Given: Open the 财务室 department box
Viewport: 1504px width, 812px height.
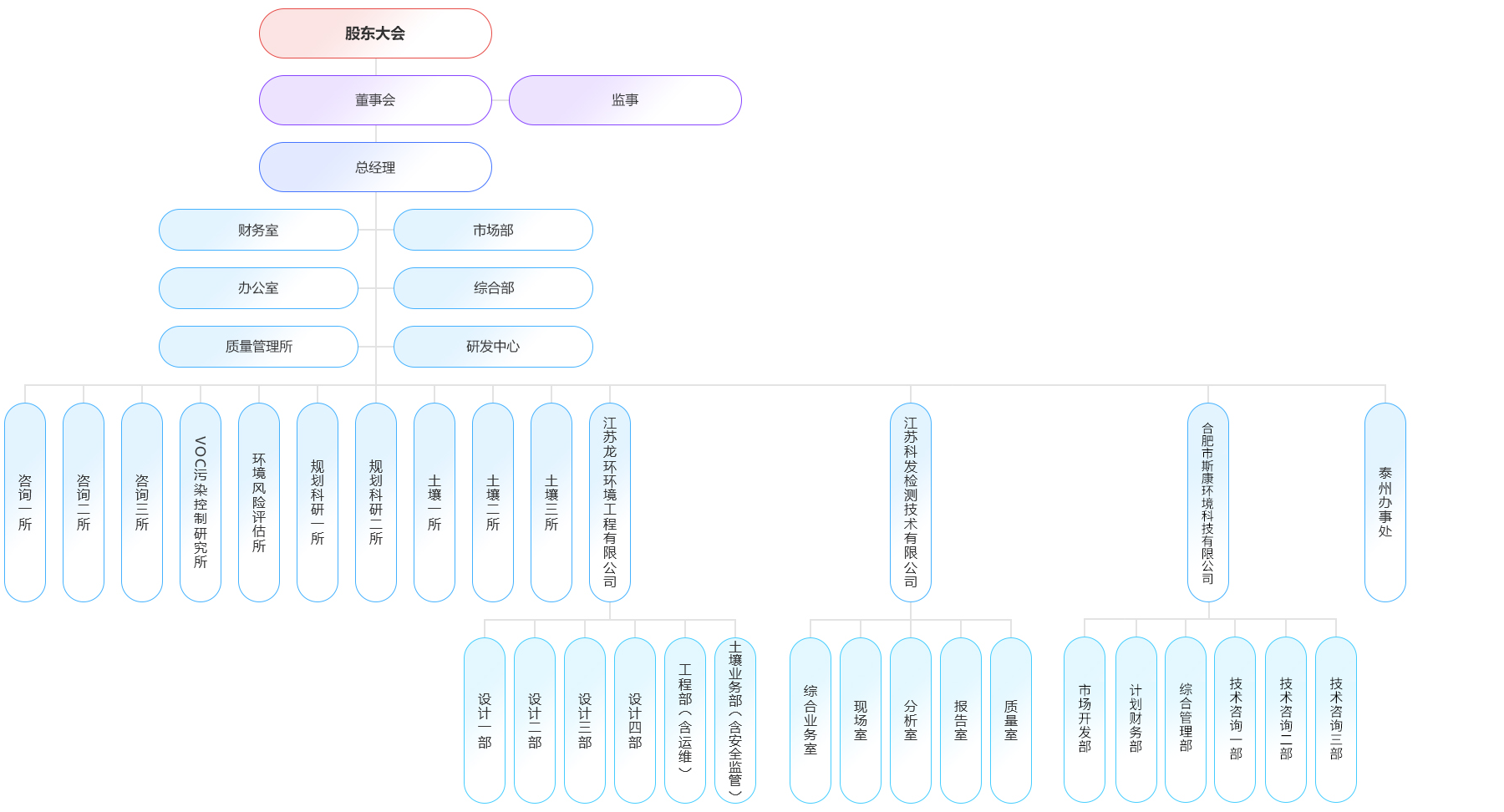Looking at the screenshot, I should 258,230.
